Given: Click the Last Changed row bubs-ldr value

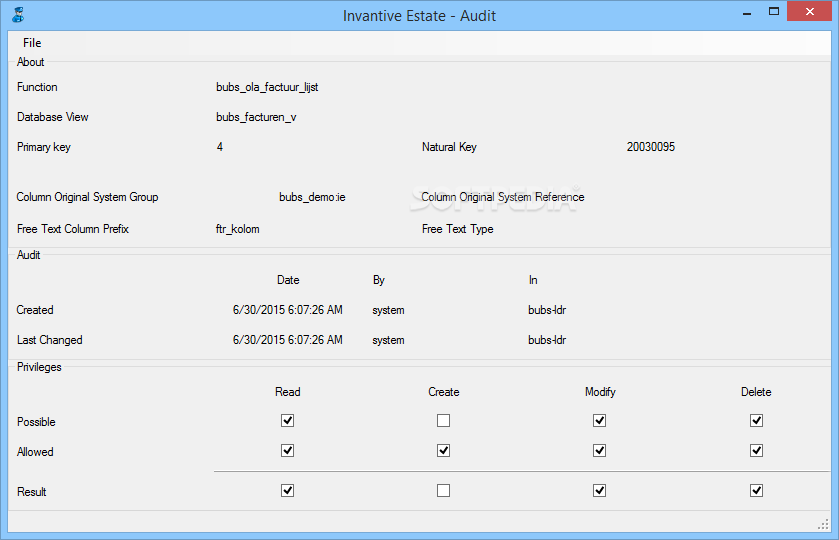Looking at the screenshot, I should click(x=547, y=340).
